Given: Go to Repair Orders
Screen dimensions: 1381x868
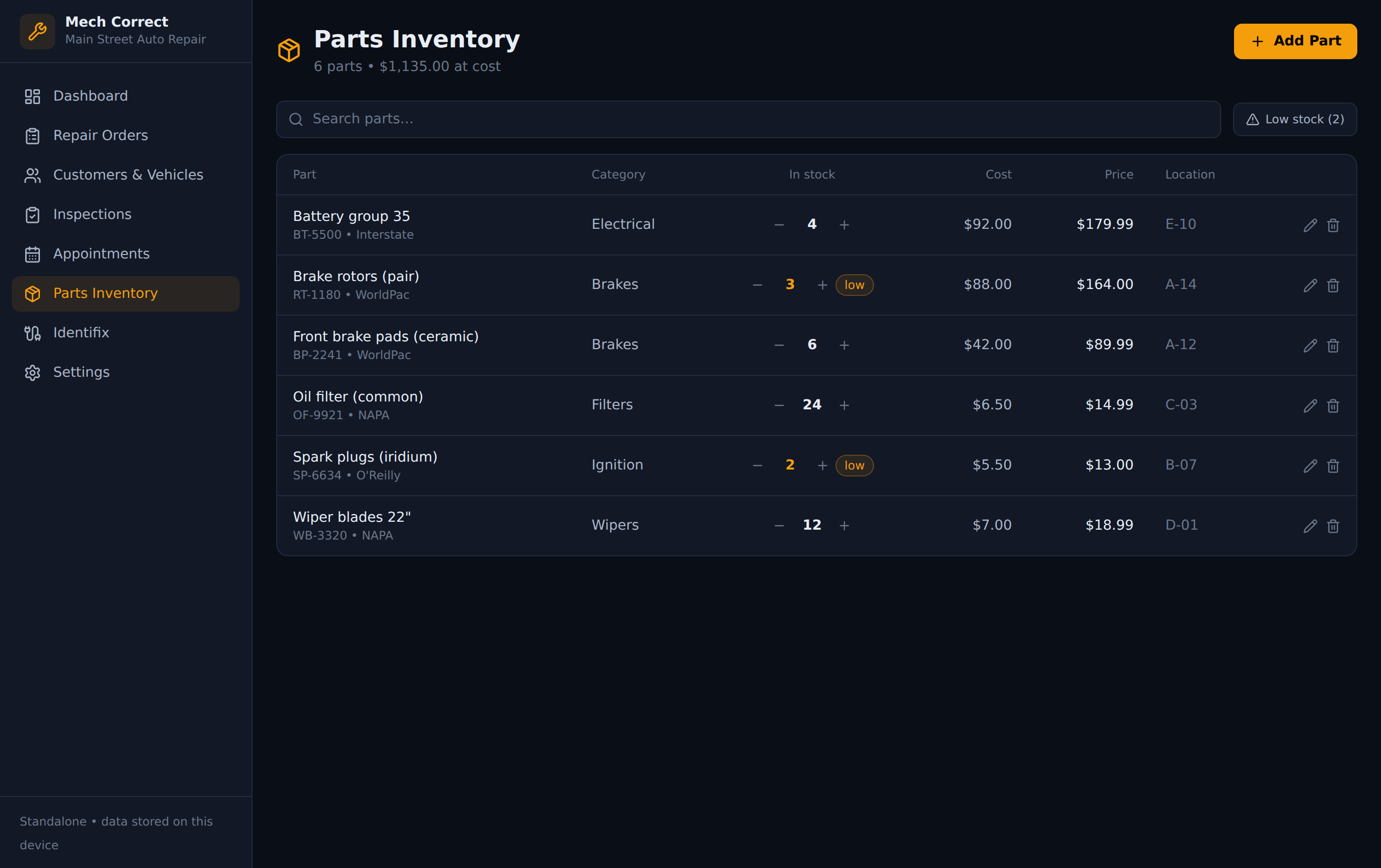Looking at the screenshot, I should [x=126, y=136].
